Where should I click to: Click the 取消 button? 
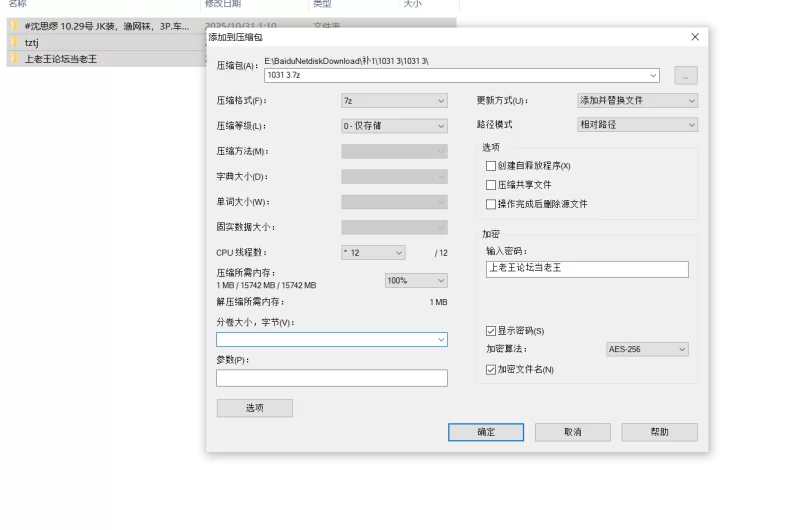(572, 432)
